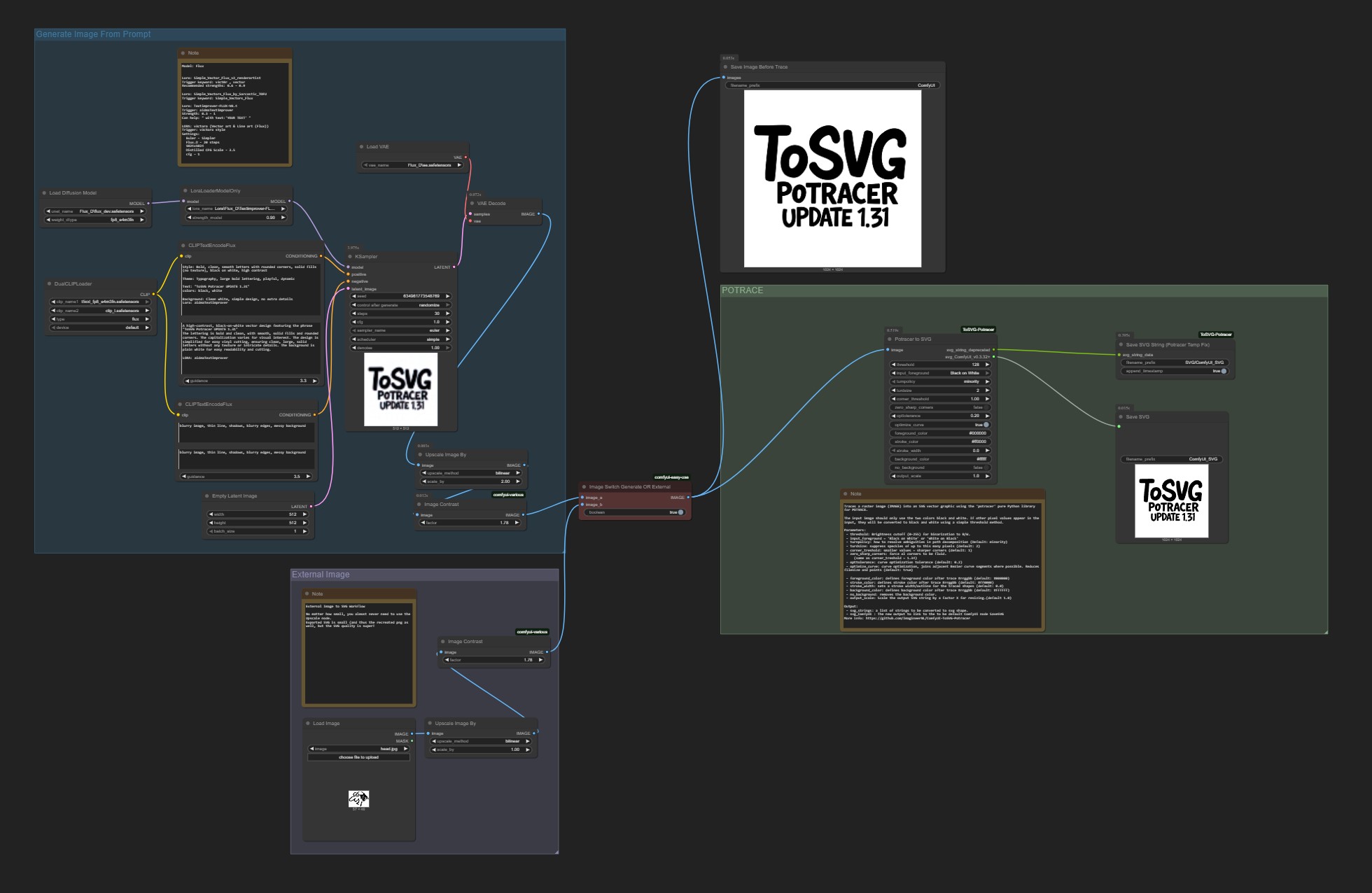1372x893 pixels.
Task: Collapse the Save Image Before Trace node dot
Action: (x=725, y=67)
